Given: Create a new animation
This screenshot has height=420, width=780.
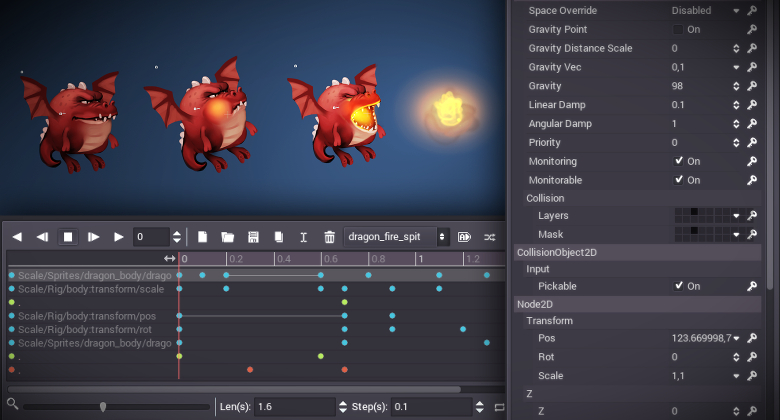Looking at the screenshot, I should (x=202, y=237).
